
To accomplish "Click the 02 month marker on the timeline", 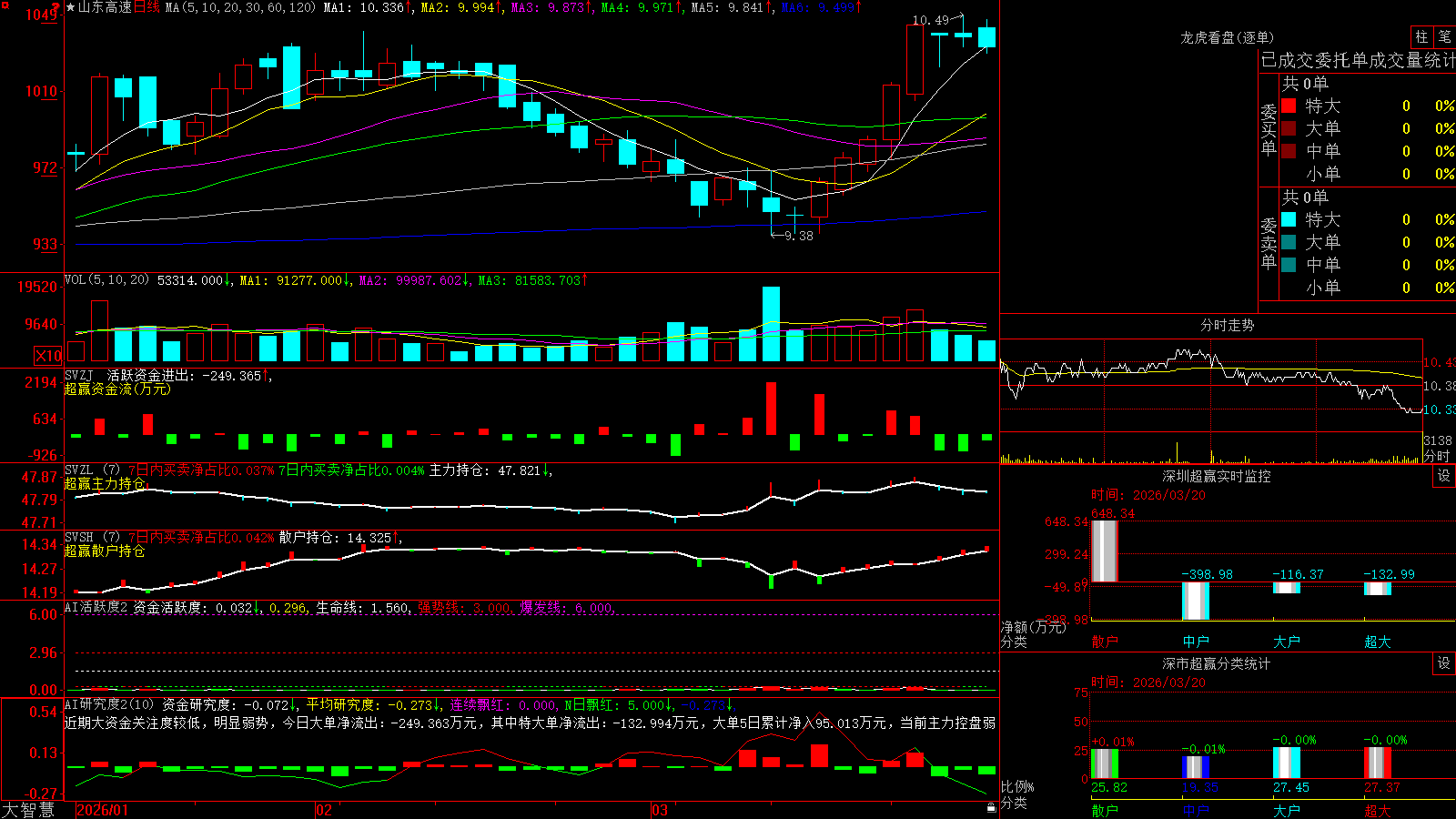I will click(324, 810).
